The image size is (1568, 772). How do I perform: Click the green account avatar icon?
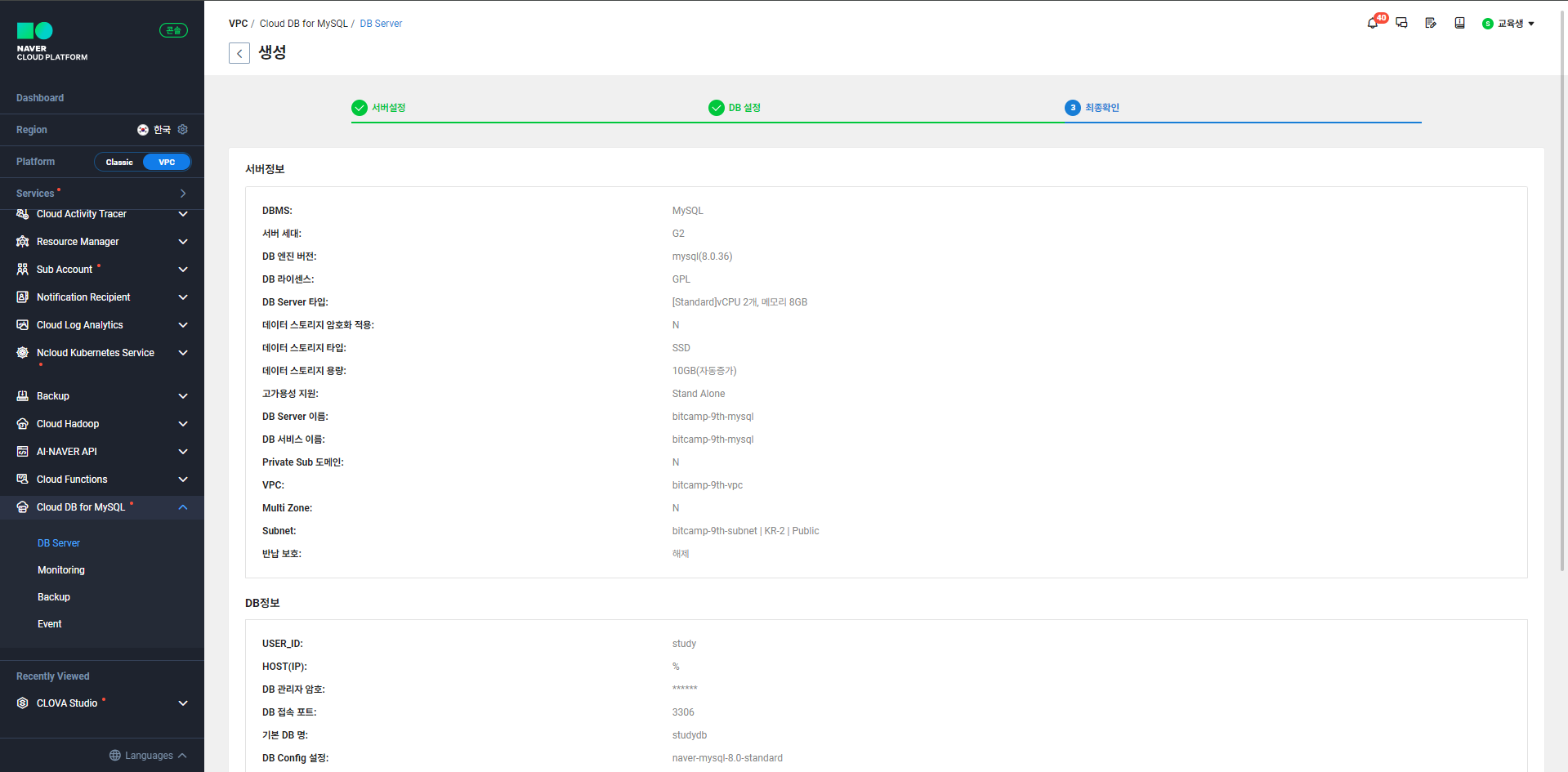coord(1488,24)
